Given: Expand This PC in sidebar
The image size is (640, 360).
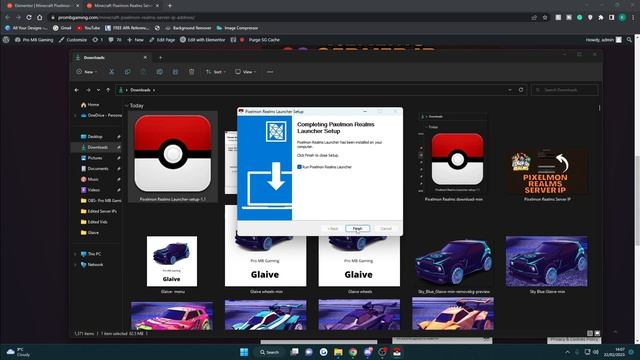Looking at the screenshot, I should [x=75, y=254].
